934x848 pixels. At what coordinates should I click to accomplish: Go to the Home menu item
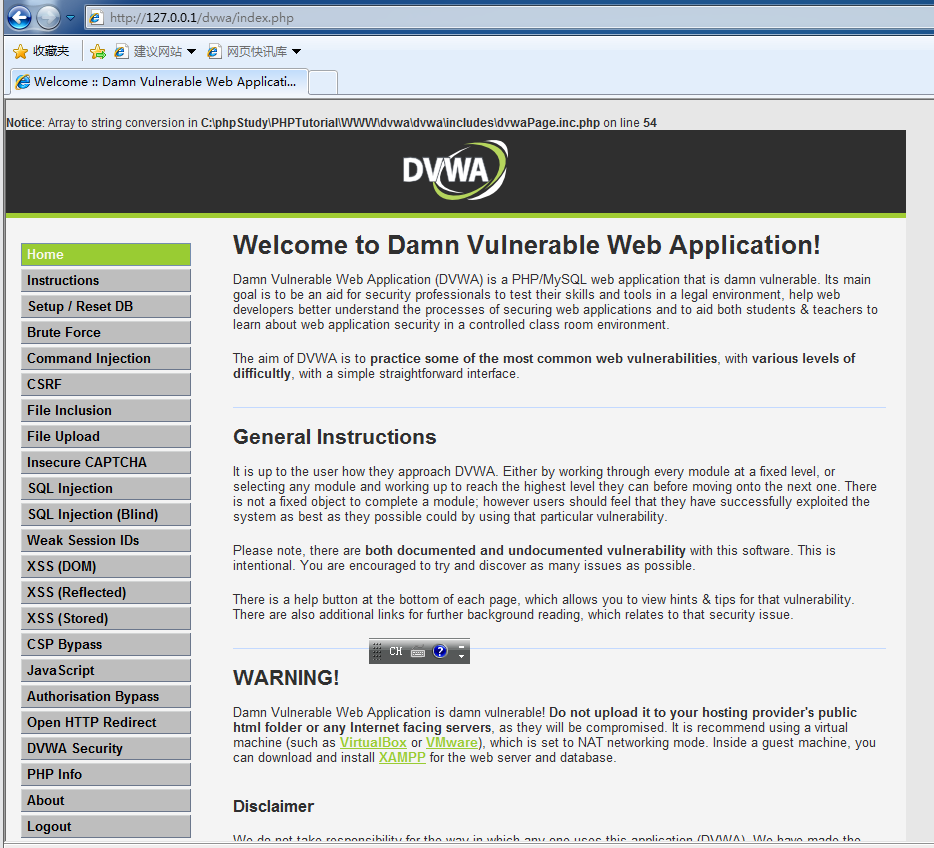106,254
